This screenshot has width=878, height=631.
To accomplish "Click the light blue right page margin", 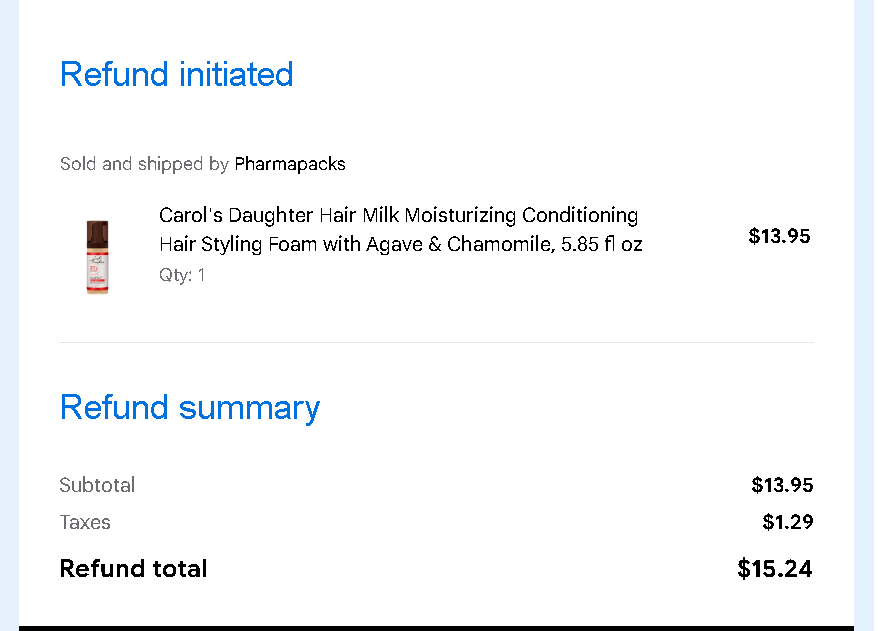I will [x=866, y=315].
